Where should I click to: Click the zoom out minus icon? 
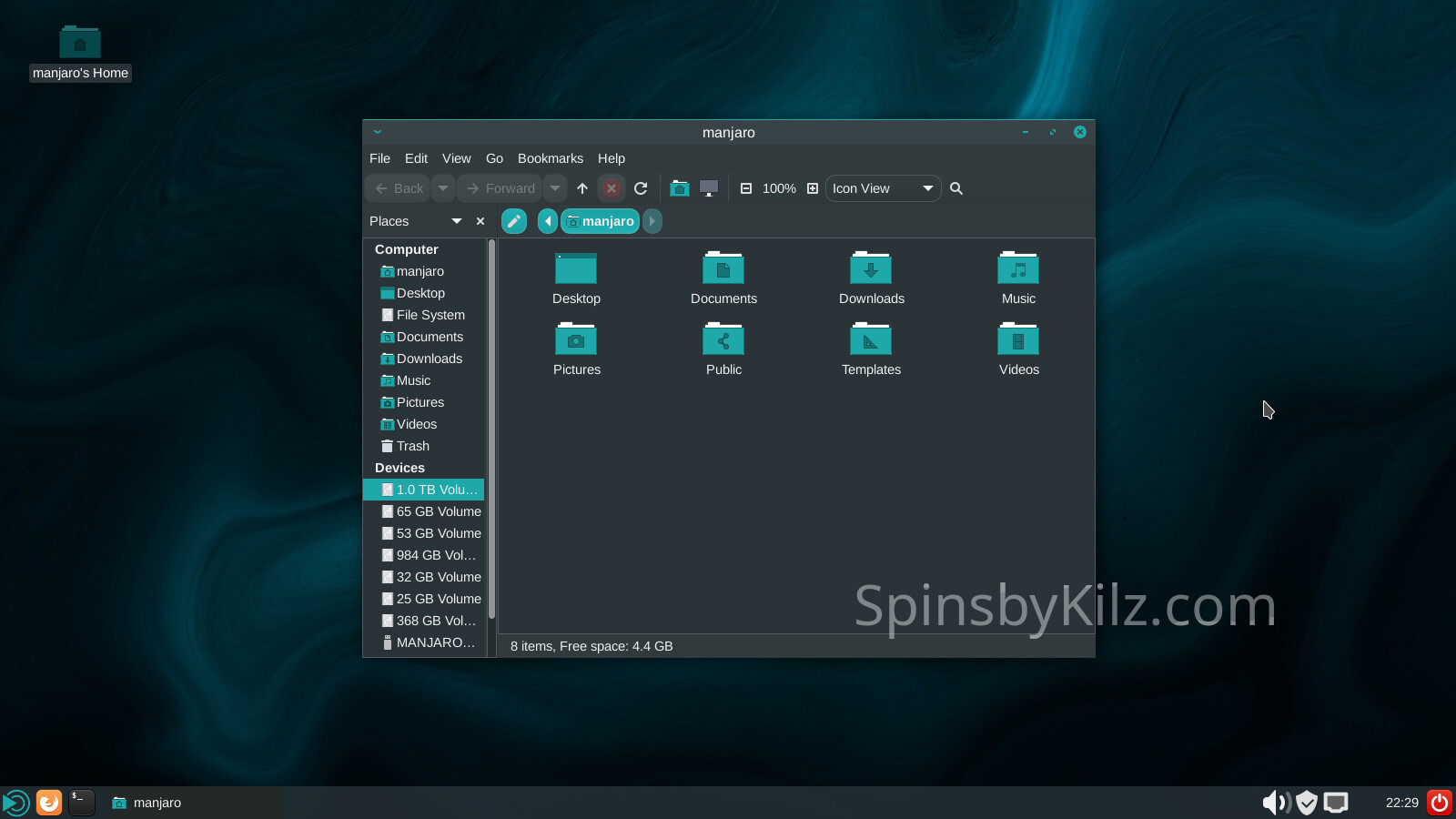coord(746,188)
